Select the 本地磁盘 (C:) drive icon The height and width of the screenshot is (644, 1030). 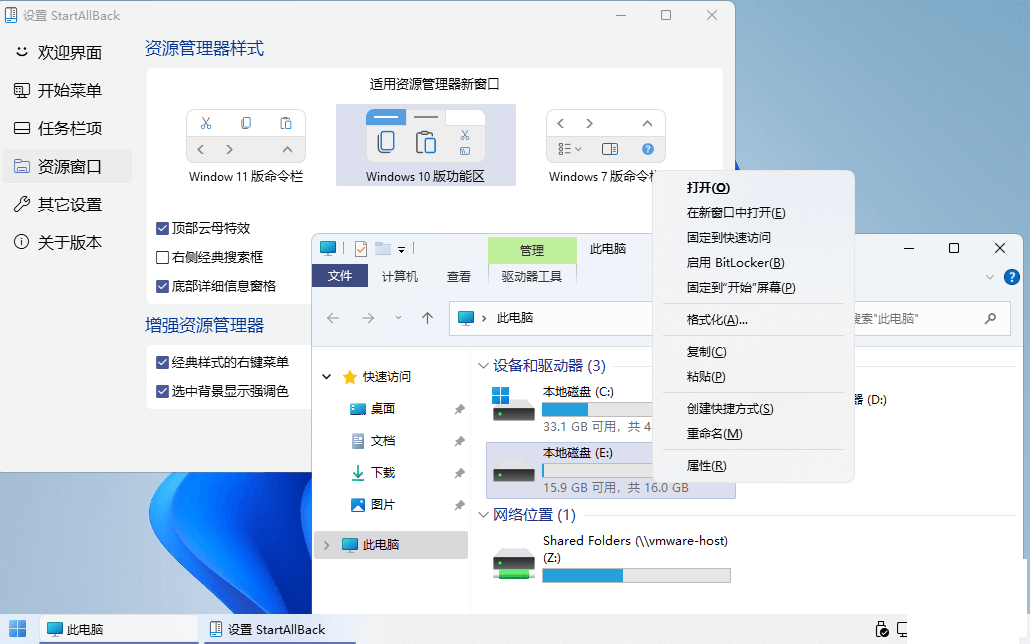point(513,405)
